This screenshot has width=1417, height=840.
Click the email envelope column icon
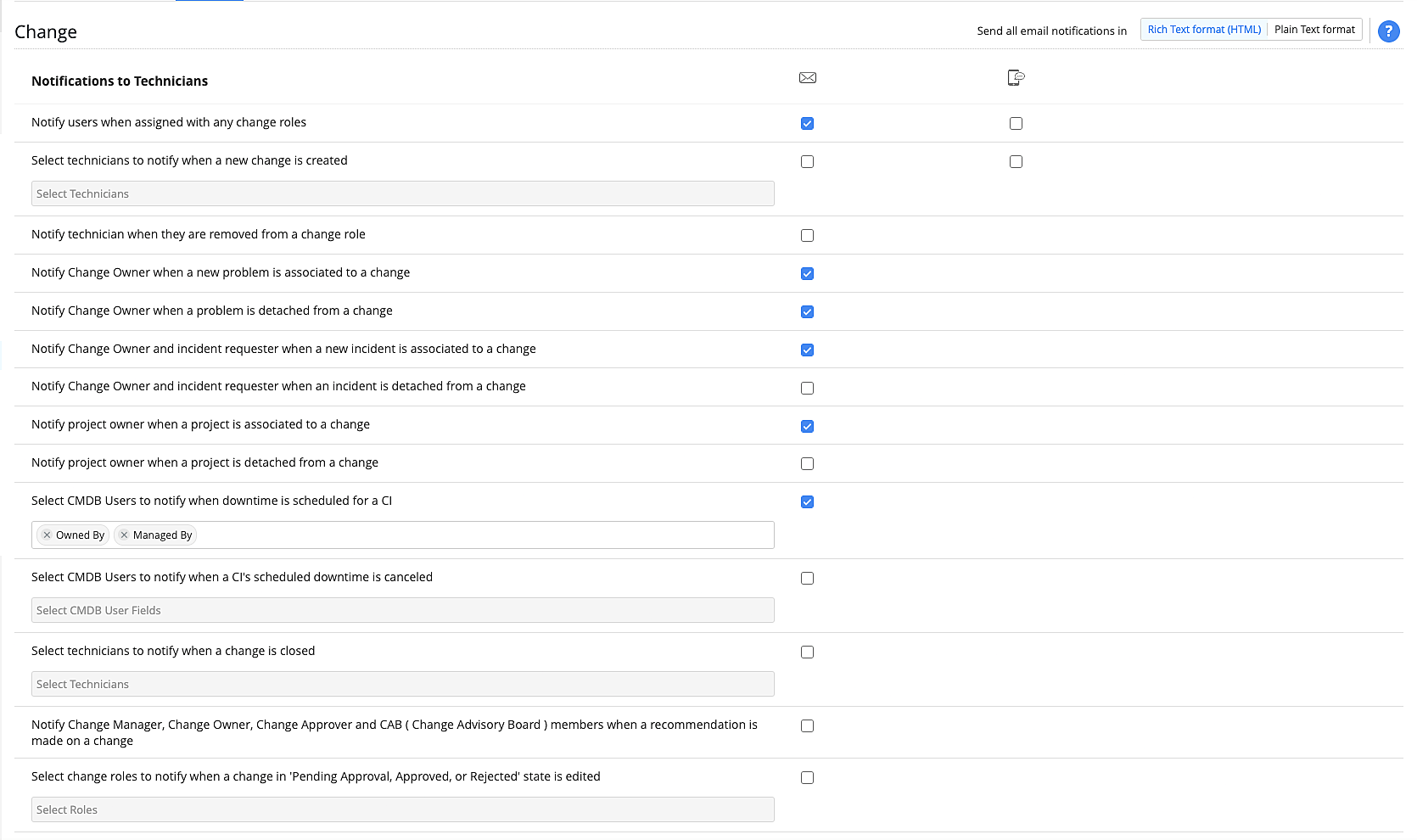(807, 78)
